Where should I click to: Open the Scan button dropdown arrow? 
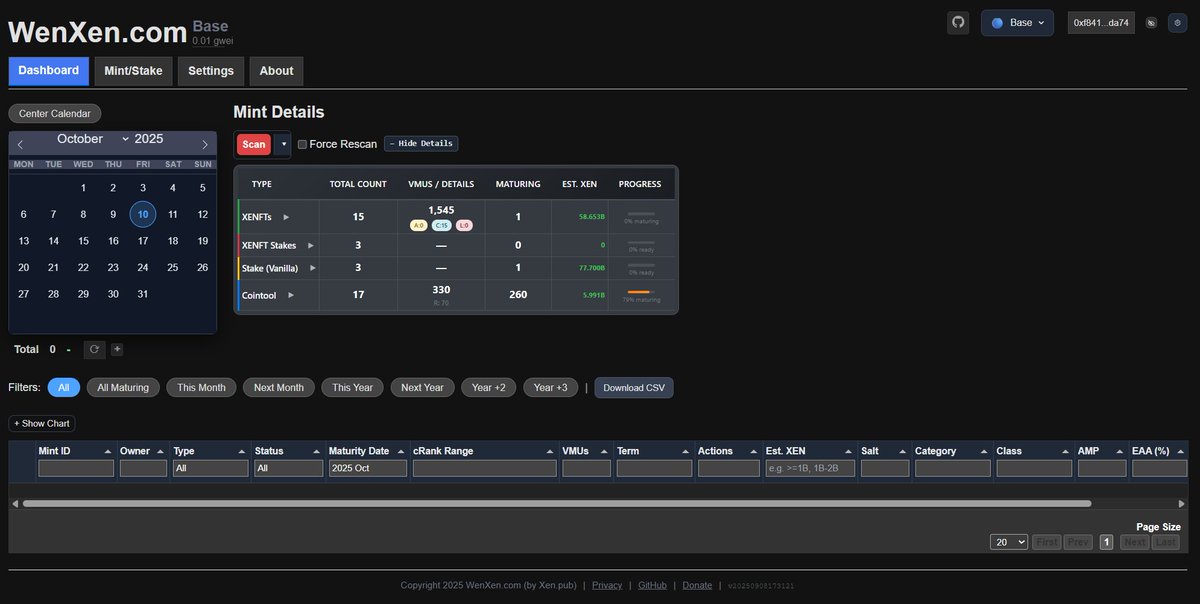(x=283, y=144)
